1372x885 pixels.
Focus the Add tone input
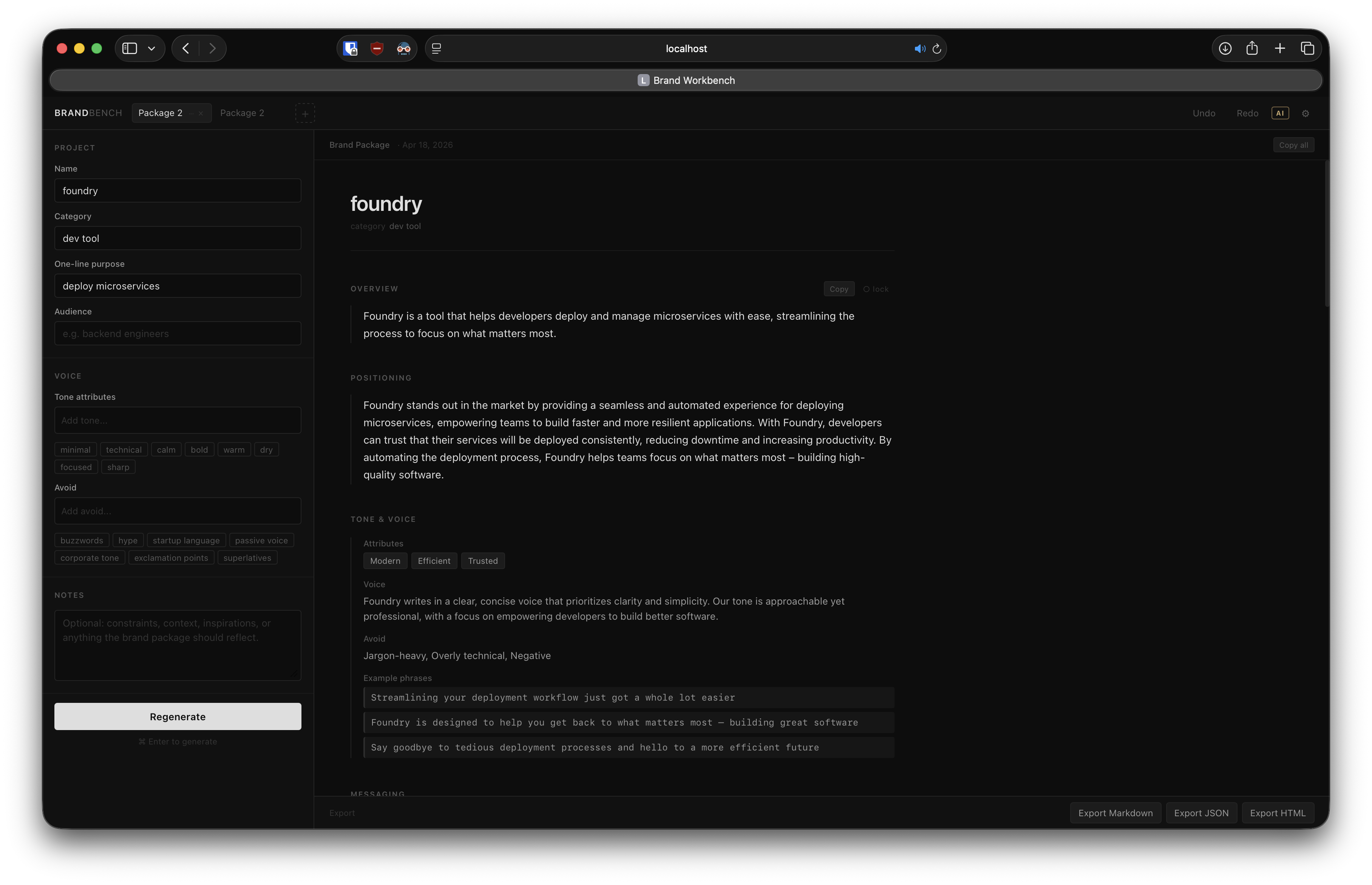coord(178,421)
